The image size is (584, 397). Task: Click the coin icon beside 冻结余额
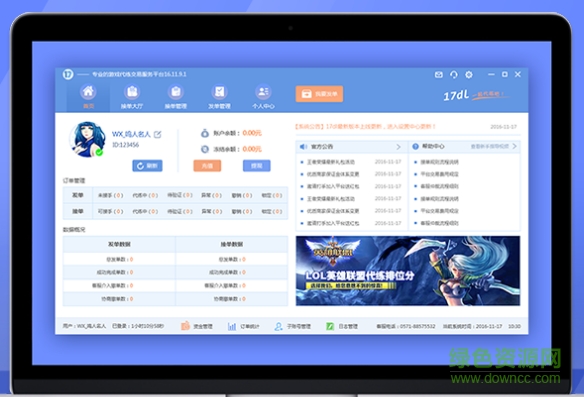coord(204,149)
